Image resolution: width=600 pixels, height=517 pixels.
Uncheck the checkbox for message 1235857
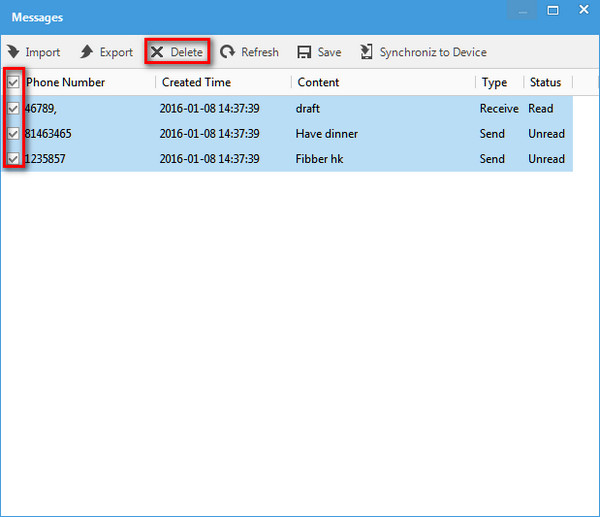(14, 158)
